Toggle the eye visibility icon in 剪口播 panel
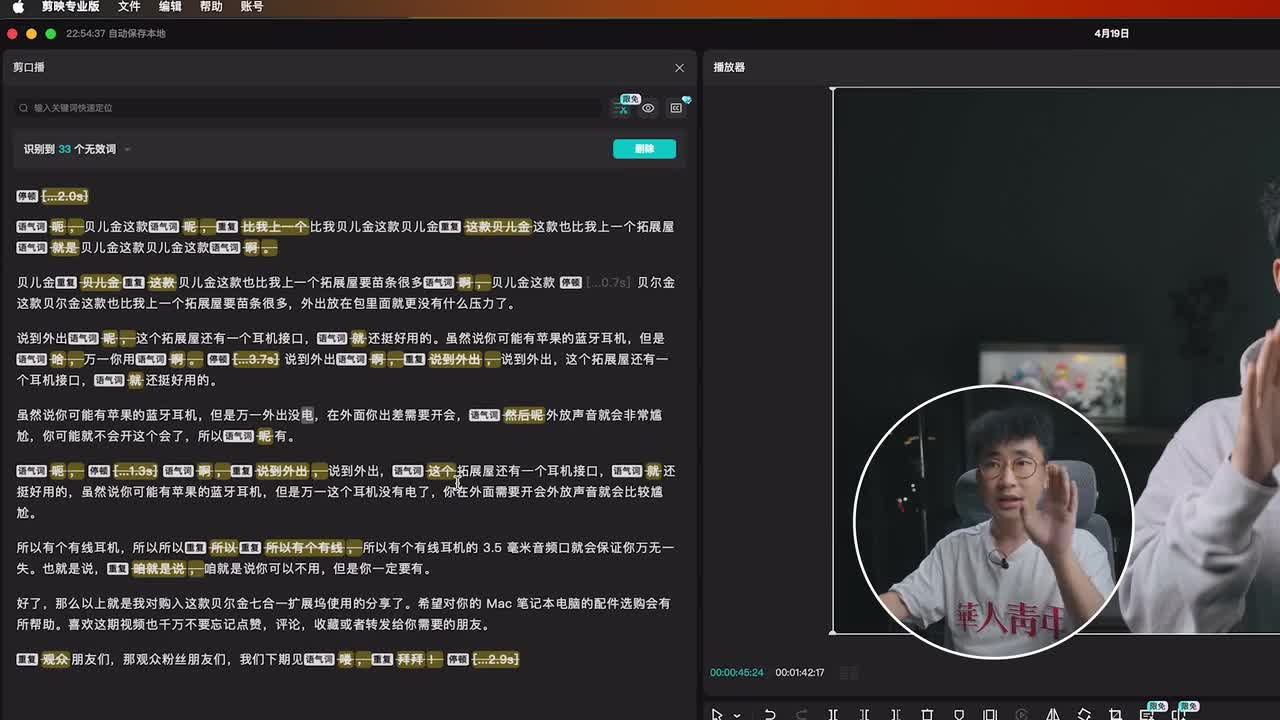The width and height of the screenshot is (1280, 720). point(648,108)
